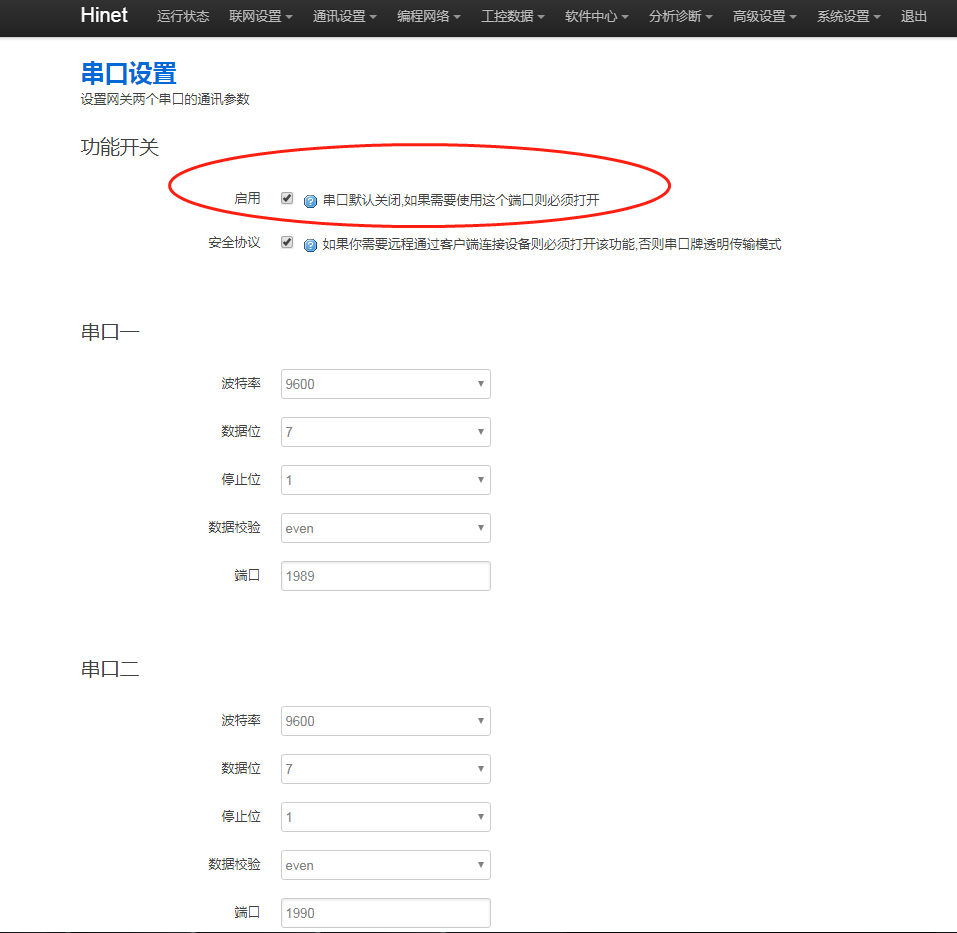Open the 软件中心 menu
957x933 pixels.
pyautogui.click(x=596, y=17)
